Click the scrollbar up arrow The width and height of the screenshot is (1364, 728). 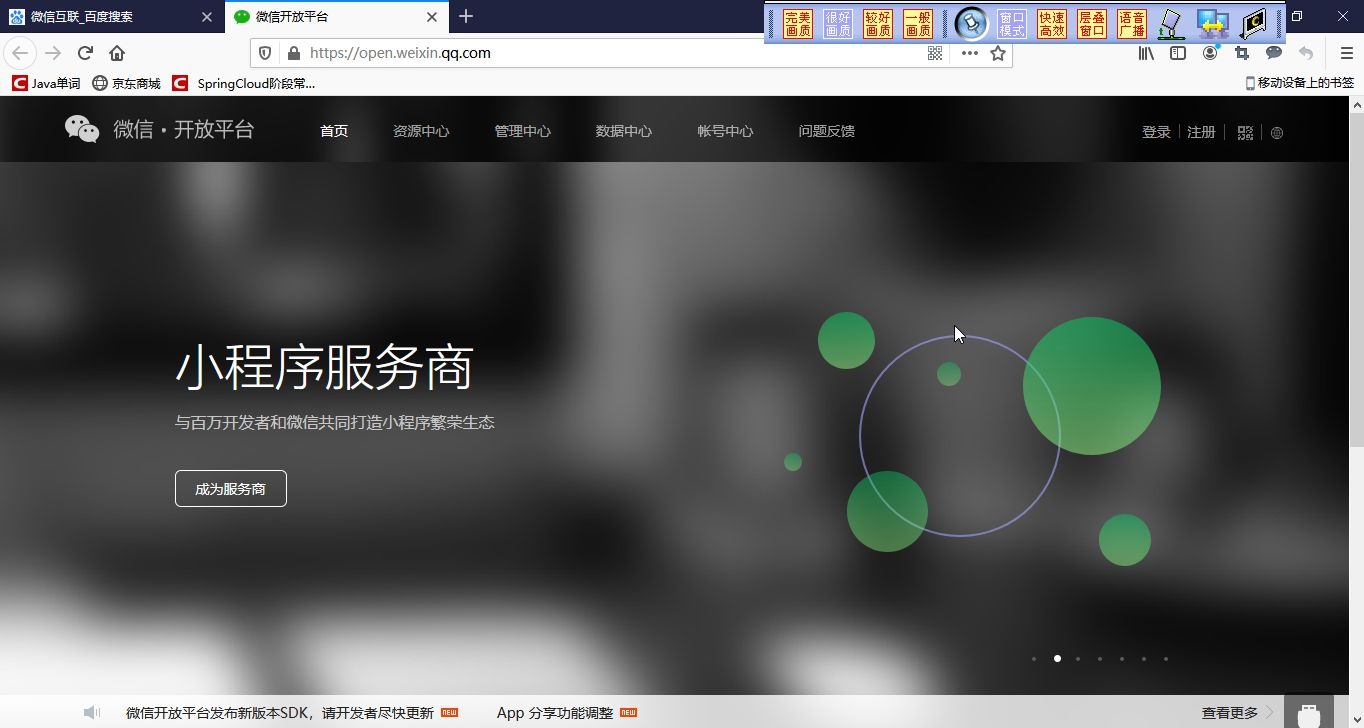[1356, 105]
